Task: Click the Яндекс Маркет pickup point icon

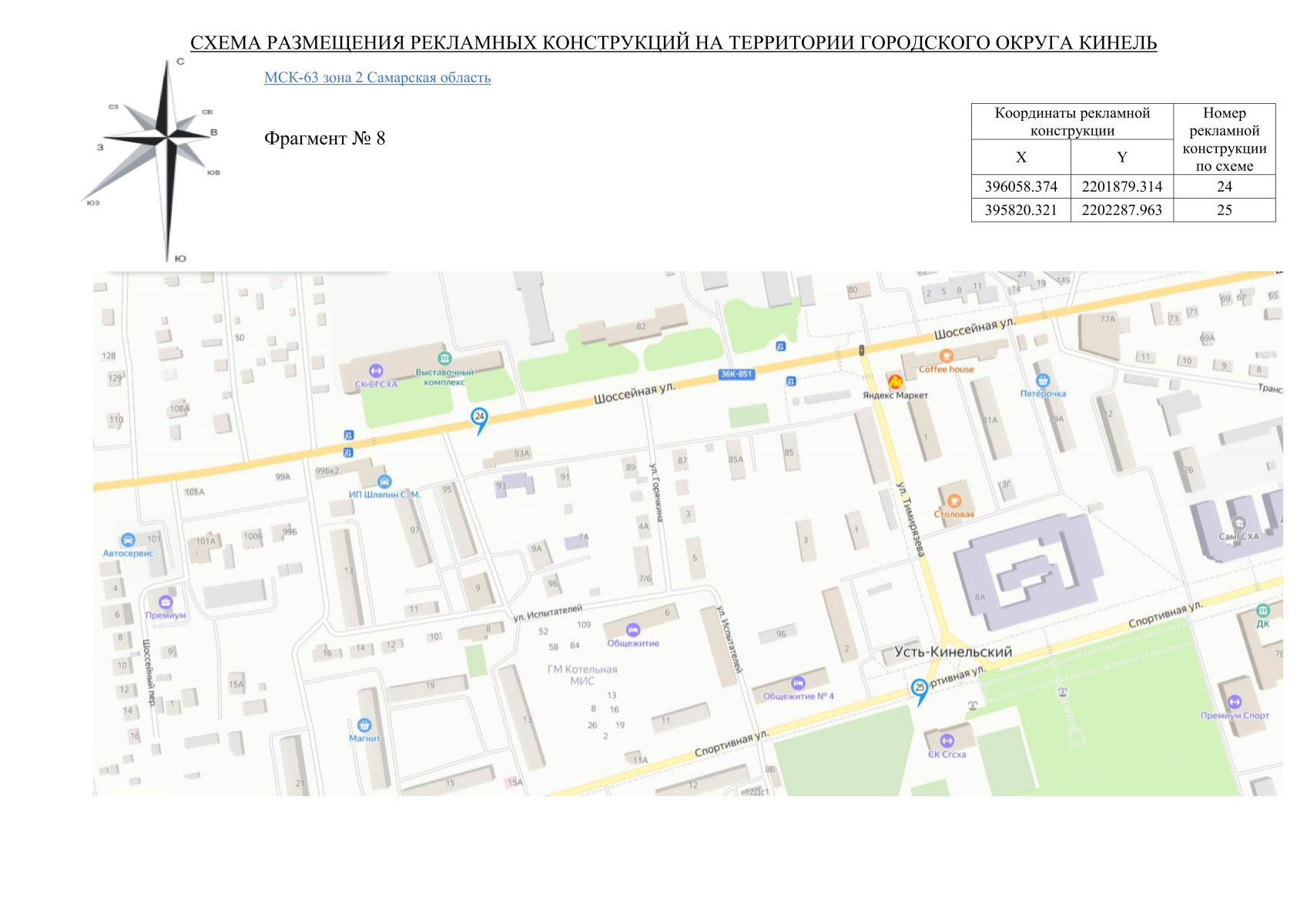Action: pyautogui.click(x=894, y=382)
